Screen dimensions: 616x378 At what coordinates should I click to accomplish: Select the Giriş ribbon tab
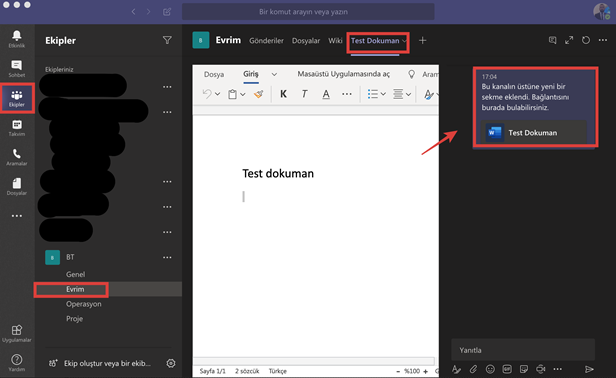251,74
